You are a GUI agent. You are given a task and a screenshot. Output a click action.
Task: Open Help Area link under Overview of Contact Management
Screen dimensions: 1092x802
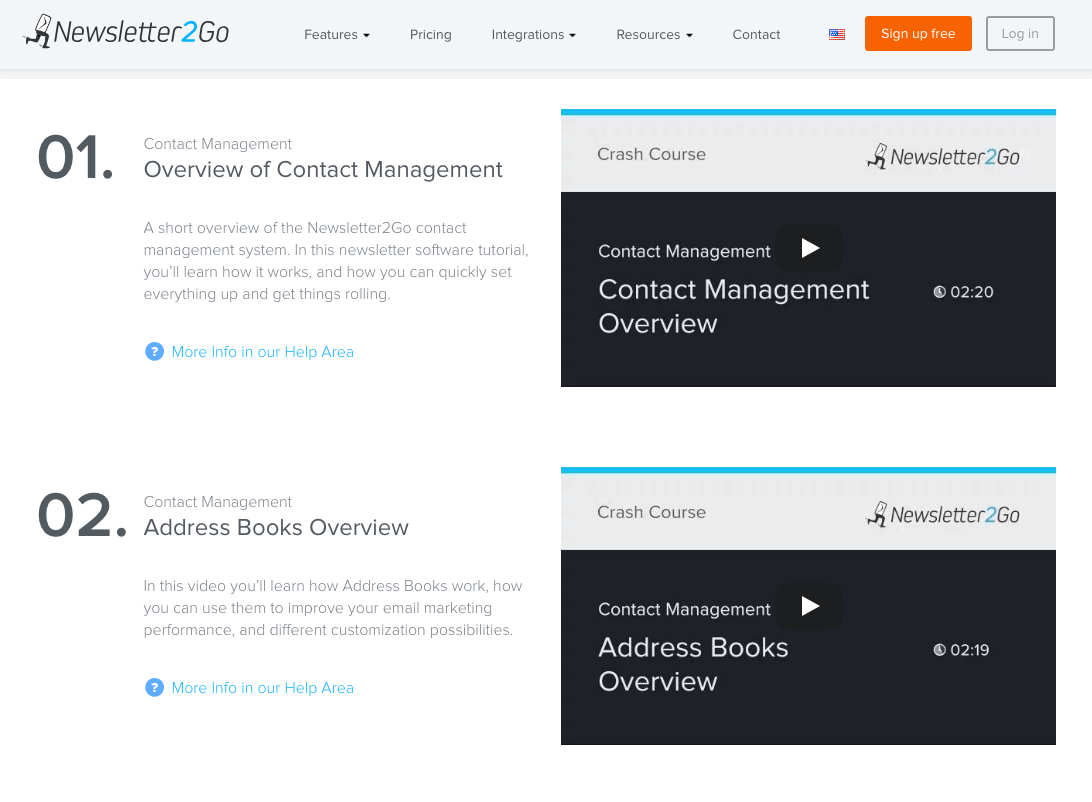point(263,352)
